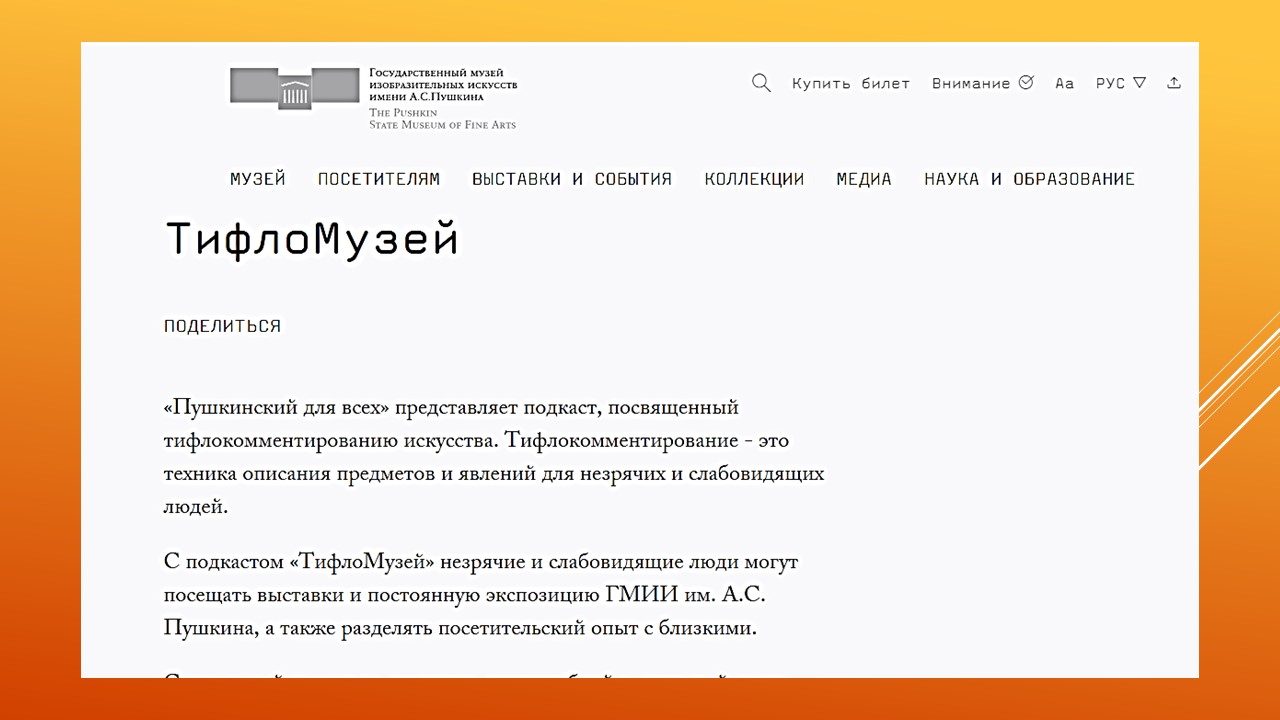Click the Pushkin Museum building logo
The image size is (1280, 720).
[294, 87]
